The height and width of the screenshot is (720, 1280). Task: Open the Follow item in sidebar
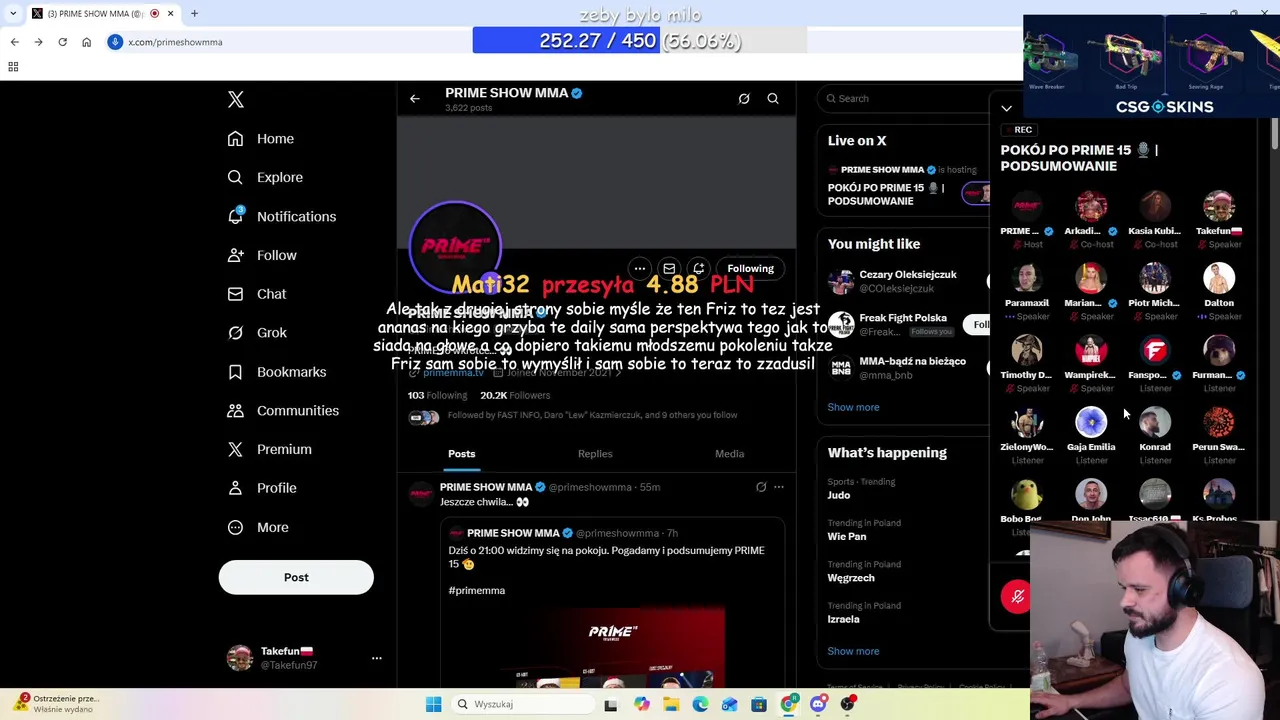pyautogui.click(x=263, y=255)
